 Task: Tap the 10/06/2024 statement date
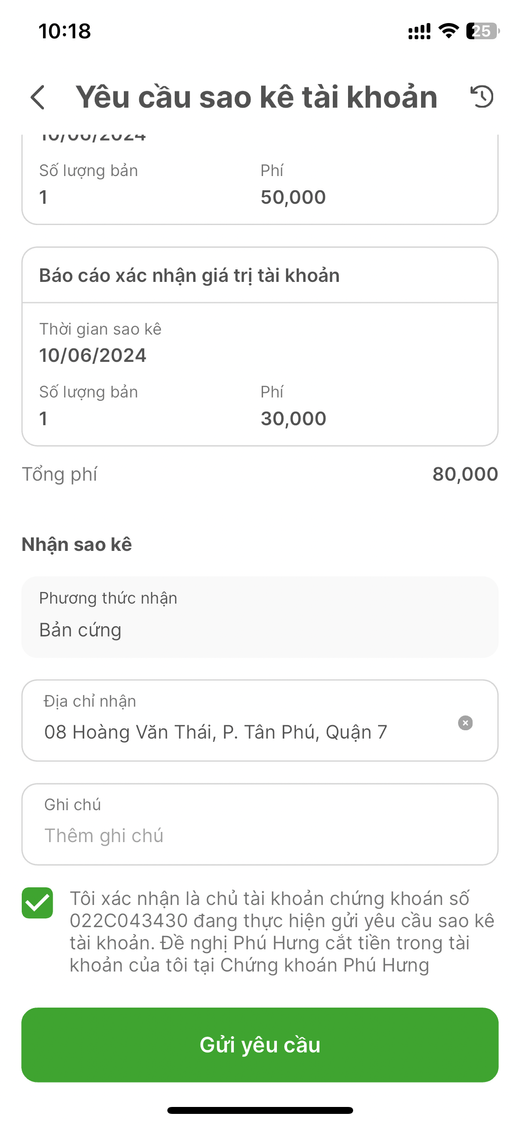point(93,355)
